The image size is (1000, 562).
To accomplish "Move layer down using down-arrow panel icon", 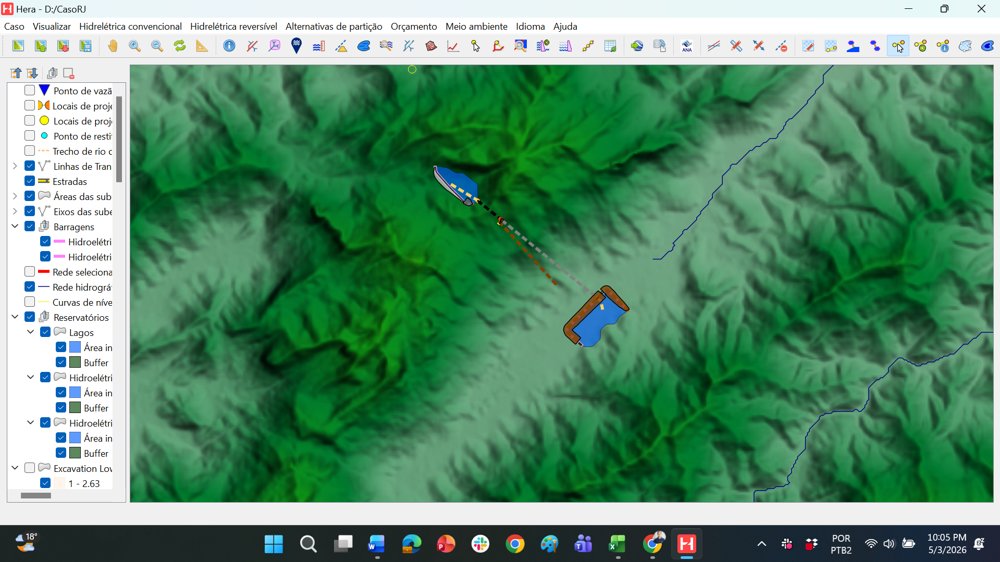I will click(32, 73).
